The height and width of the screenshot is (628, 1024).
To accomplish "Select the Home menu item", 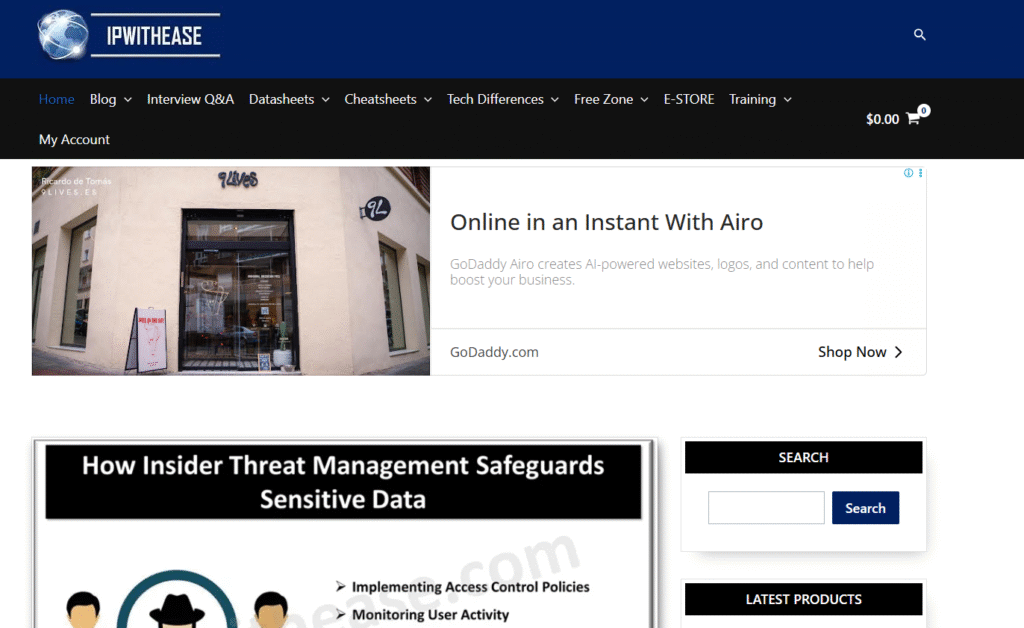I will click(x=56, y=99).
